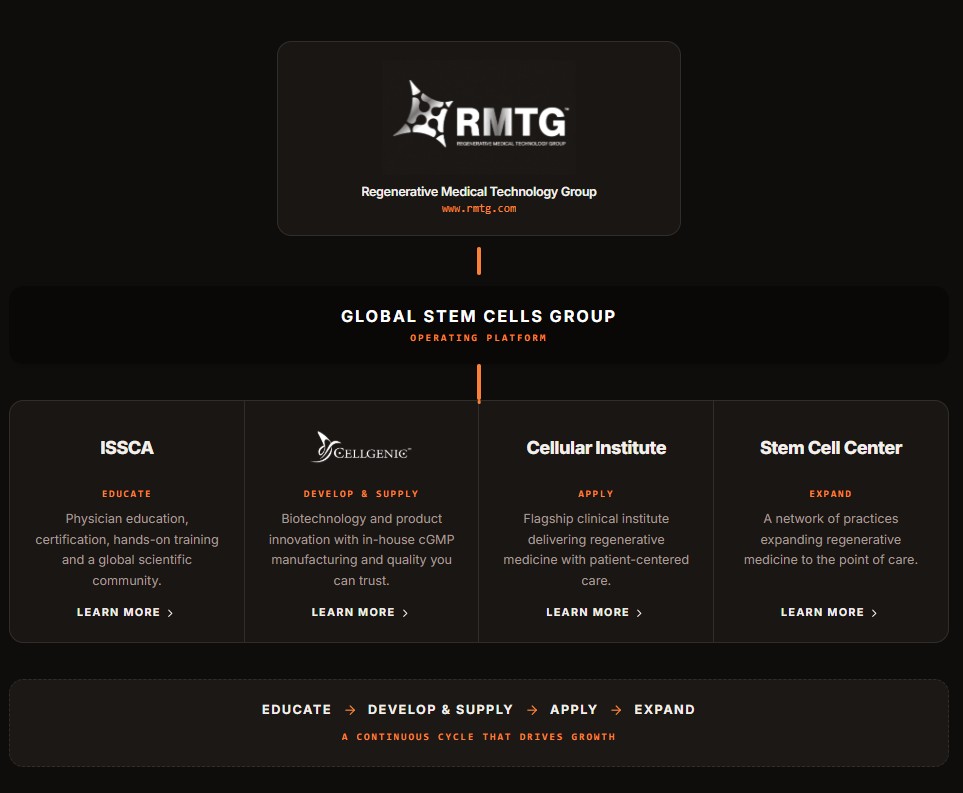Viewport: 963px width, 793px height.
Task: Click Regenerative Medical Technology Group title
Action: 478,192
